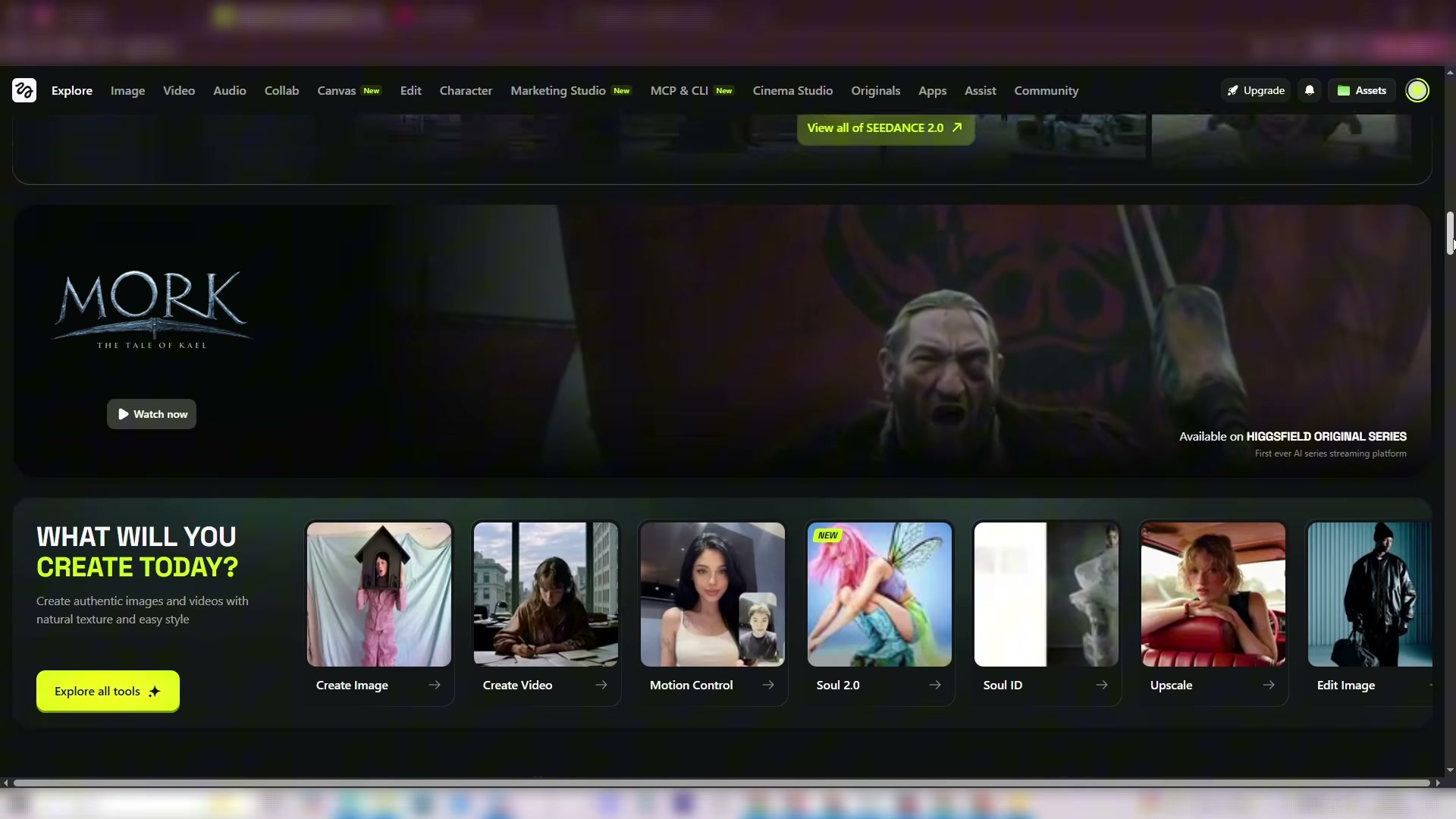The width and height of the screenshot is (1456, 819).
Task: Click the Higgsfield Original Series text
Action: [1326, 436]
